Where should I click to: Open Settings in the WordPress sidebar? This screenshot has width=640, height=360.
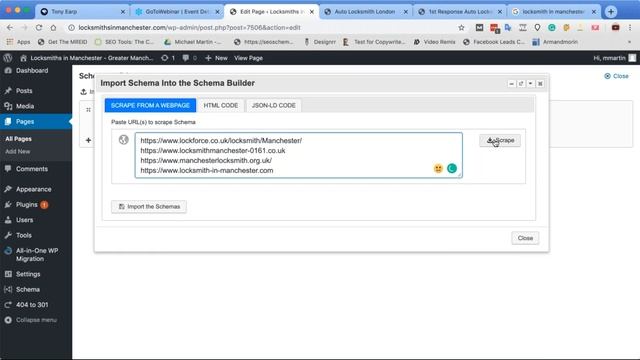(36, 274)
